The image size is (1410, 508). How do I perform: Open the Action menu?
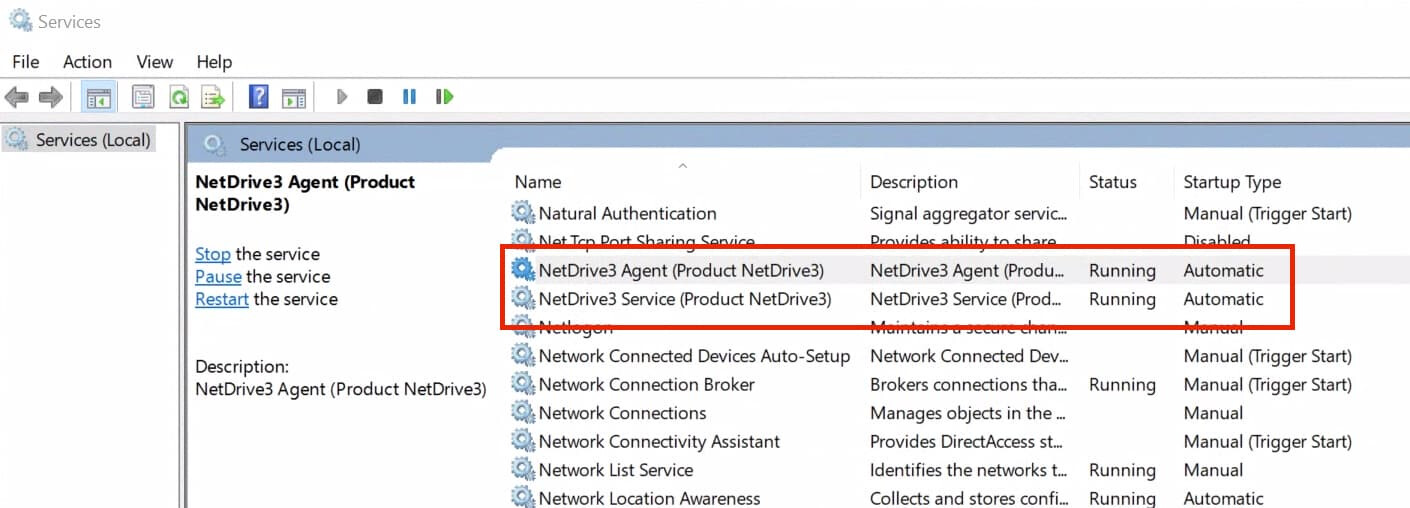tap(87, 61)
